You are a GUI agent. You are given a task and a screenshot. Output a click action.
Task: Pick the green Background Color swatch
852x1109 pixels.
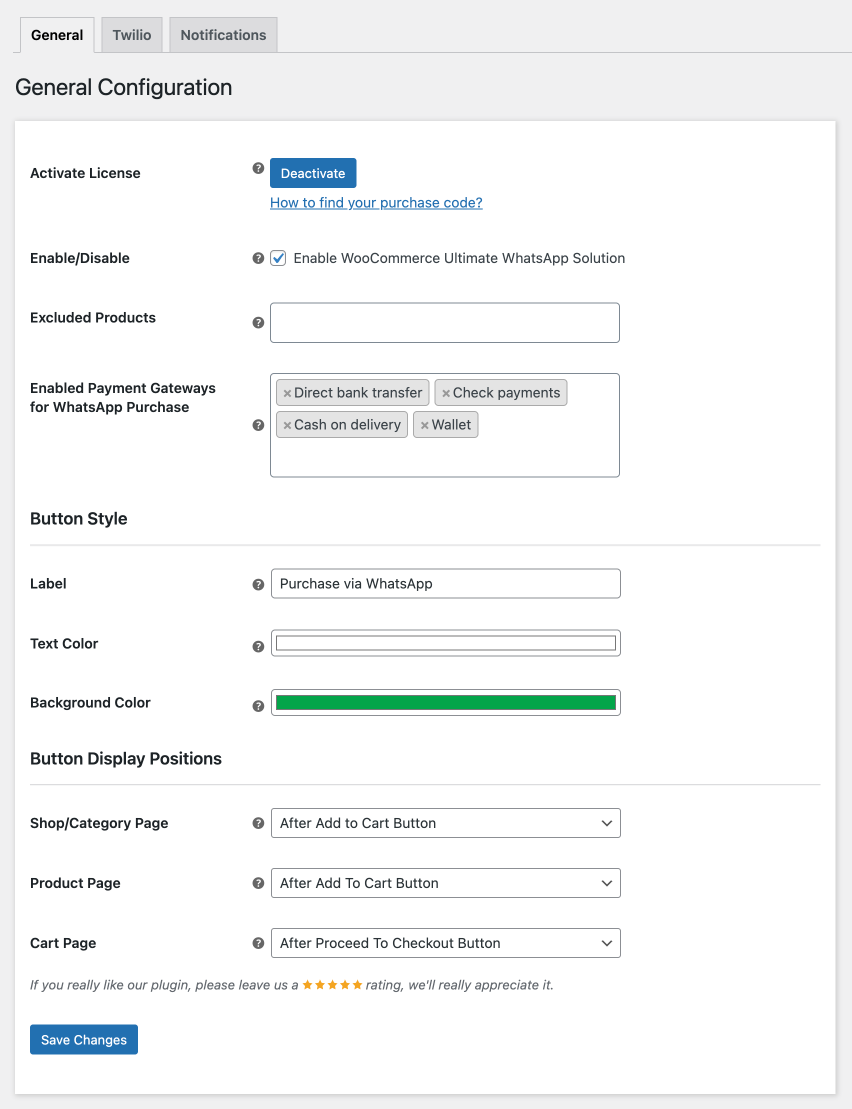[x=445, y=703]
